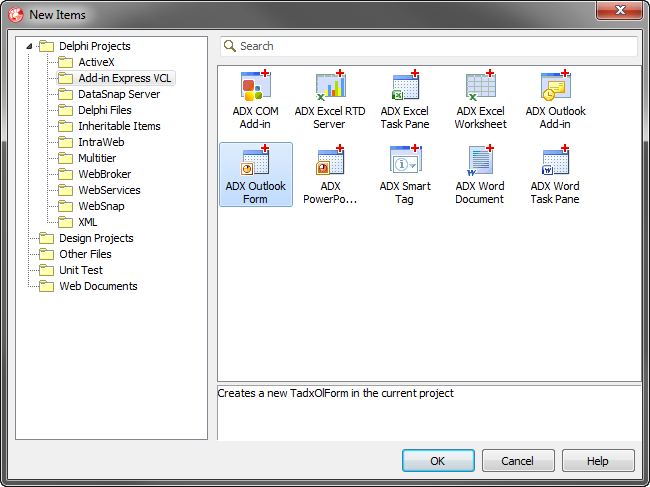Select the Other Files category
Screen dimensions: 650x487
(85, 254)
